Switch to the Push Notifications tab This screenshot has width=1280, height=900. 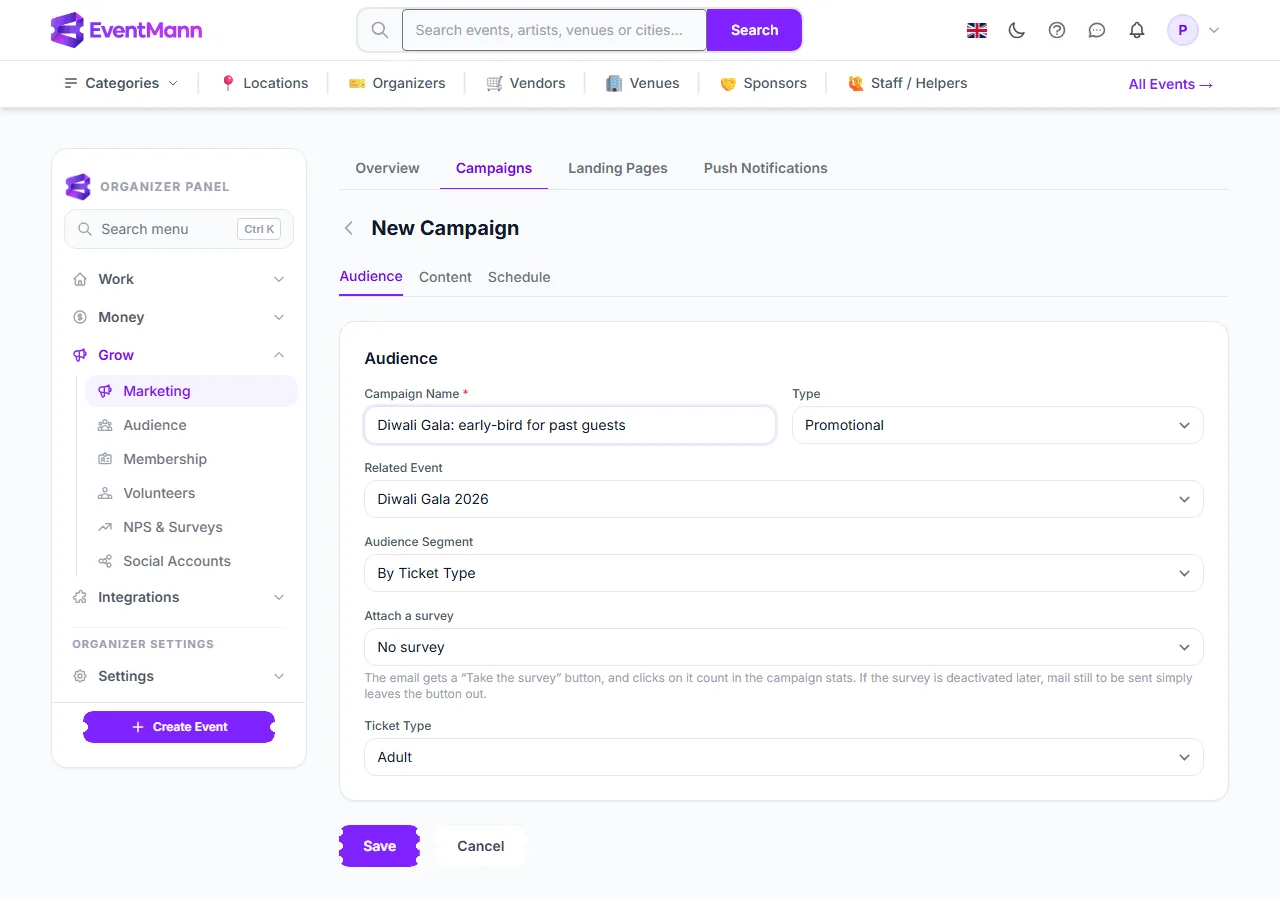tap(766, 168)
